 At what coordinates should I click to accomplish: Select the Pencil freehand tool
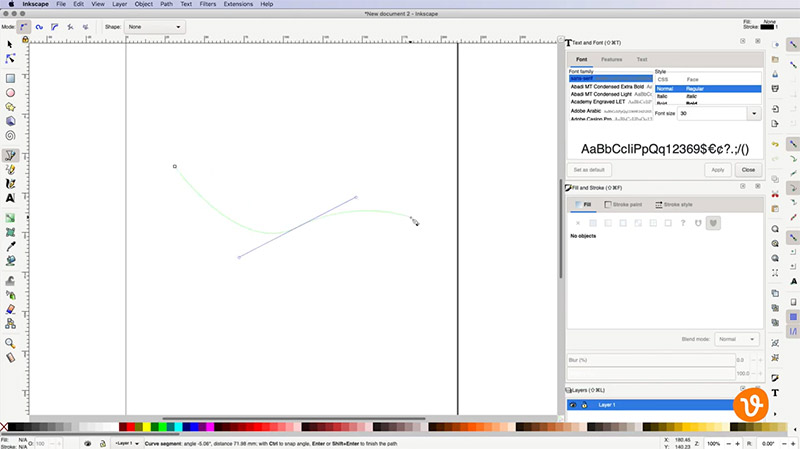(10, 169)
